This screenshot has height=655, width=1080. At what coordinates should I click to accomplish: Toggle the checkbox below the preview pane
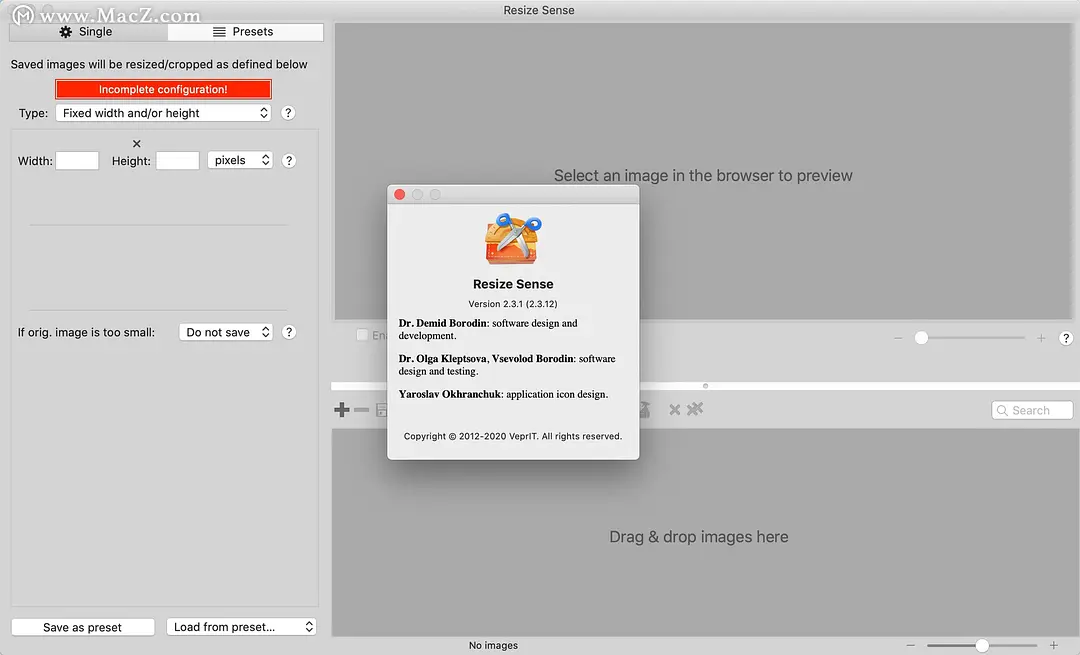(x=362, y=335)
